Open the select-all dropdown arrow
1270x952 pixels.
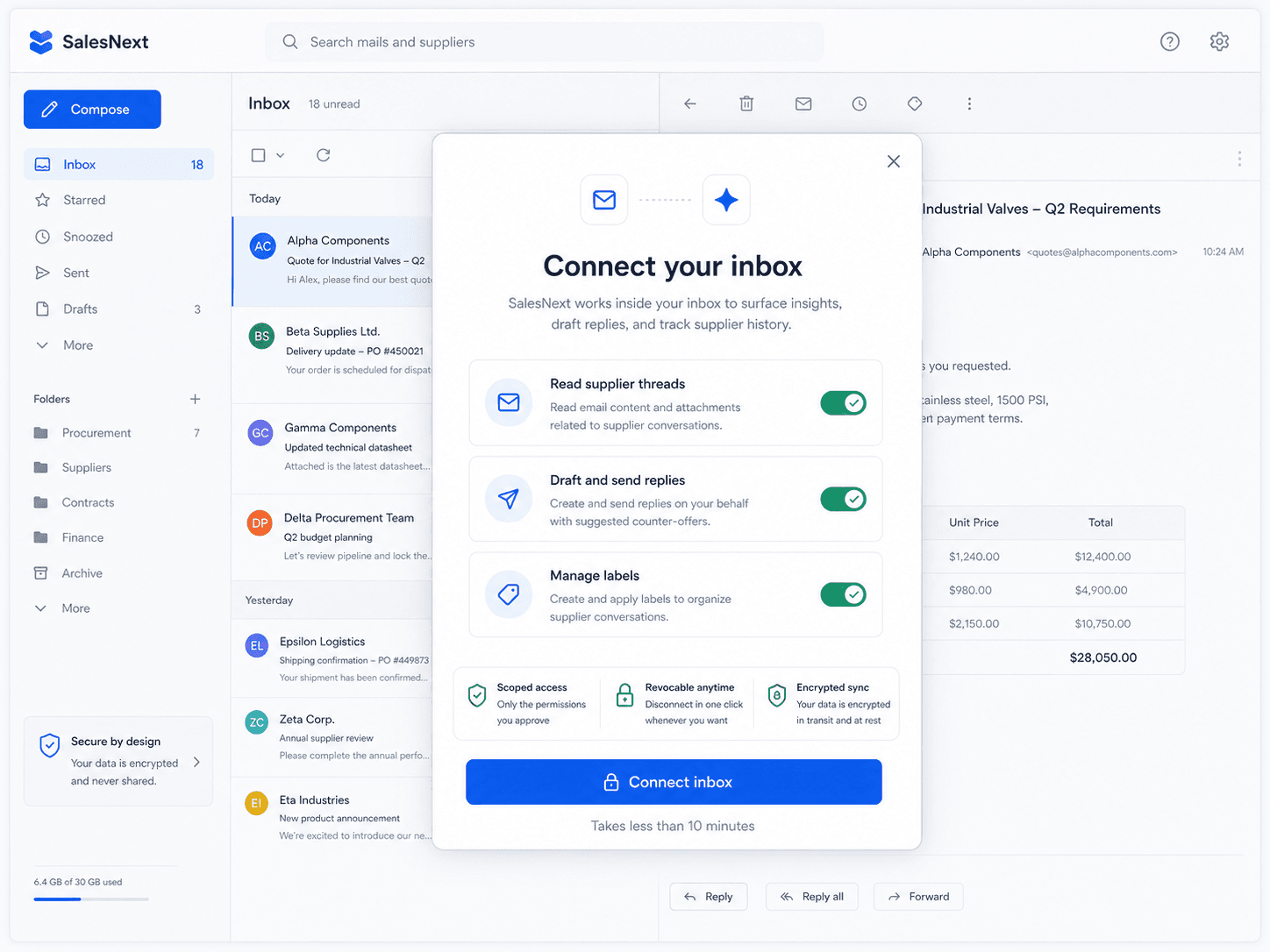point(281,155)
